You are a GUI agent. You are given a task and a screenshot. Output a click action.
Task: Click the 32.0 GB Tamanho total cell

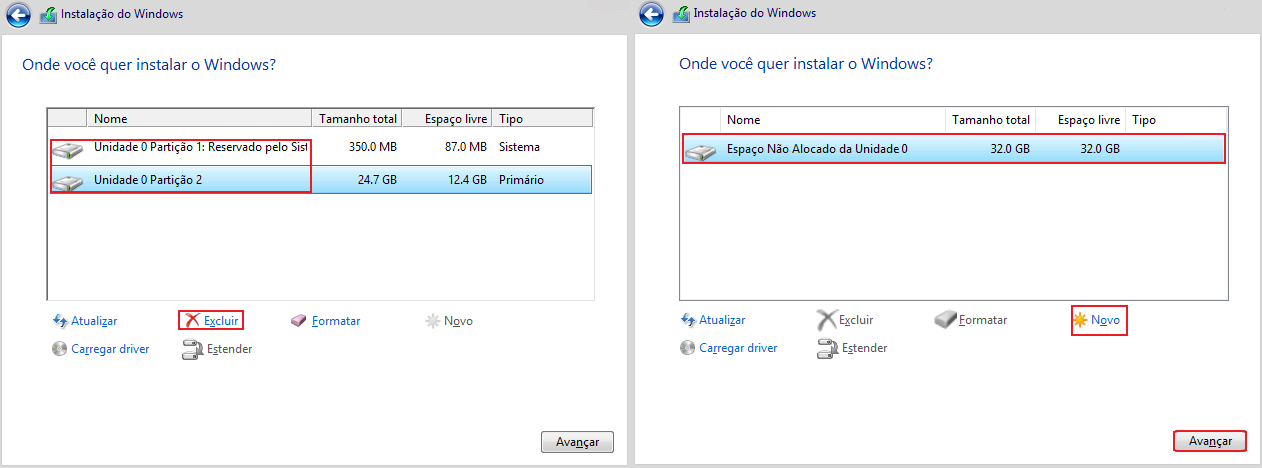click(1008, 149)
